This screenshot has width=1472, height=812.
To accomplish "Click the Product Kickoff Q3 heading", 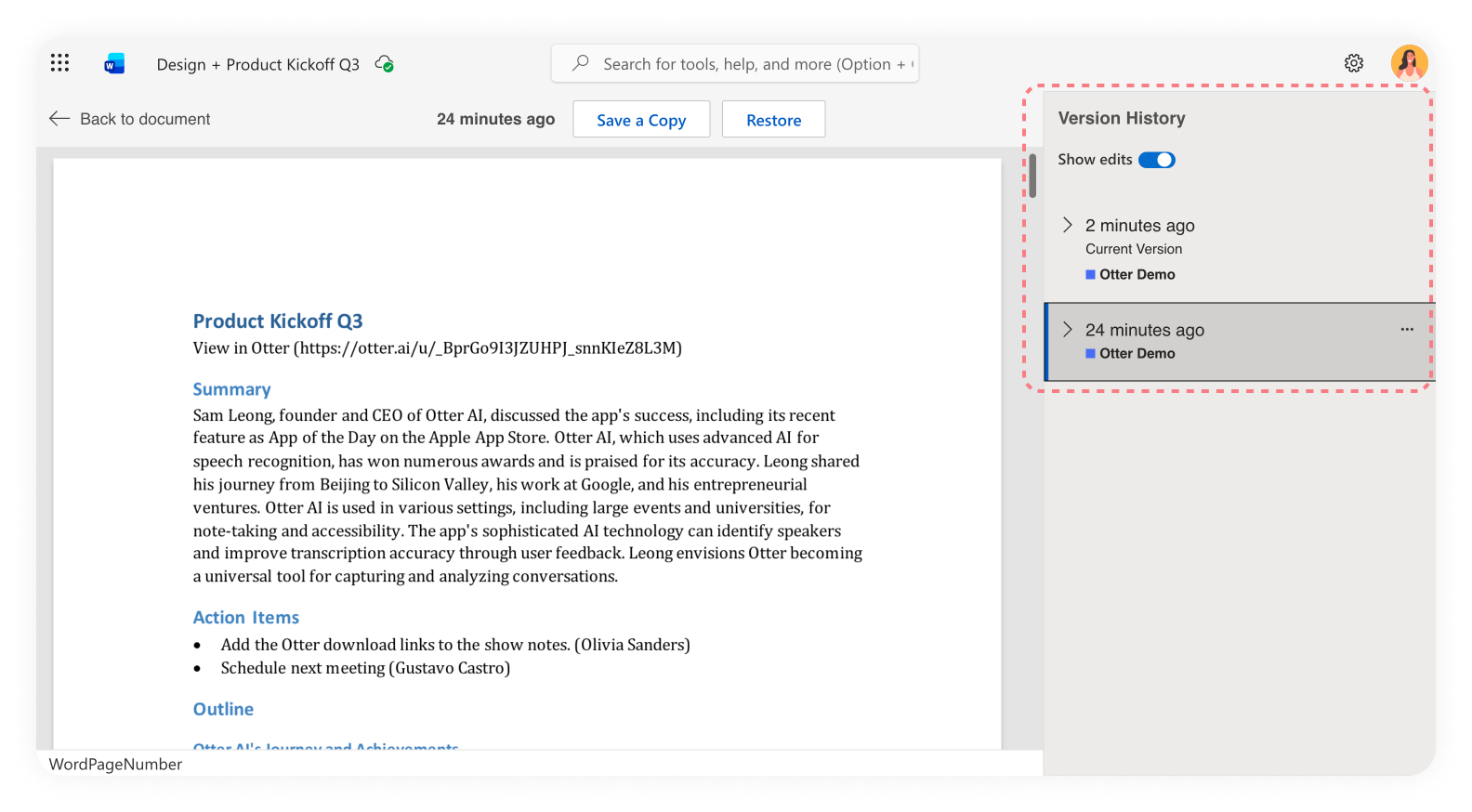I will tap(278, 321).
